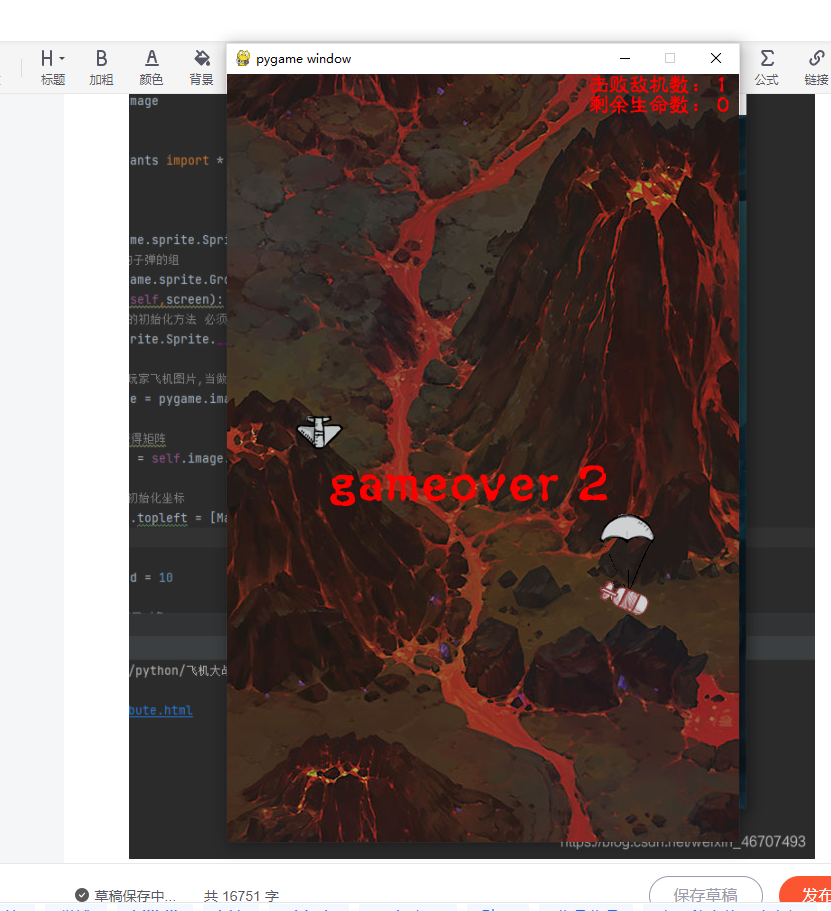Click the 'ants import *' code line

[177, 160]
